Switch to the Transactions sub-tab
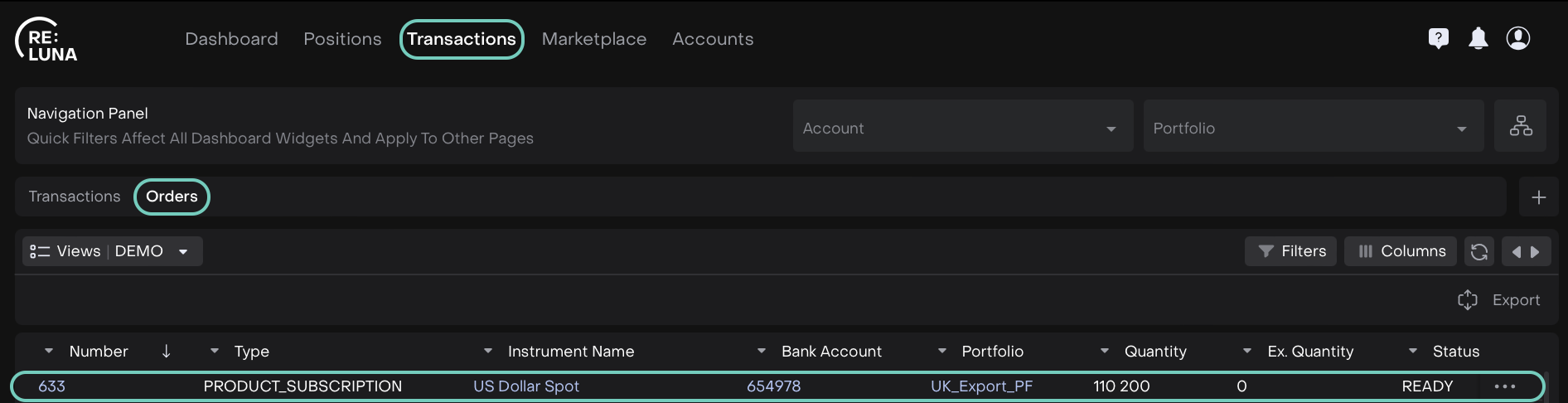The width and height of the screenshot is (1568, 403). click(x=75, y=197)
